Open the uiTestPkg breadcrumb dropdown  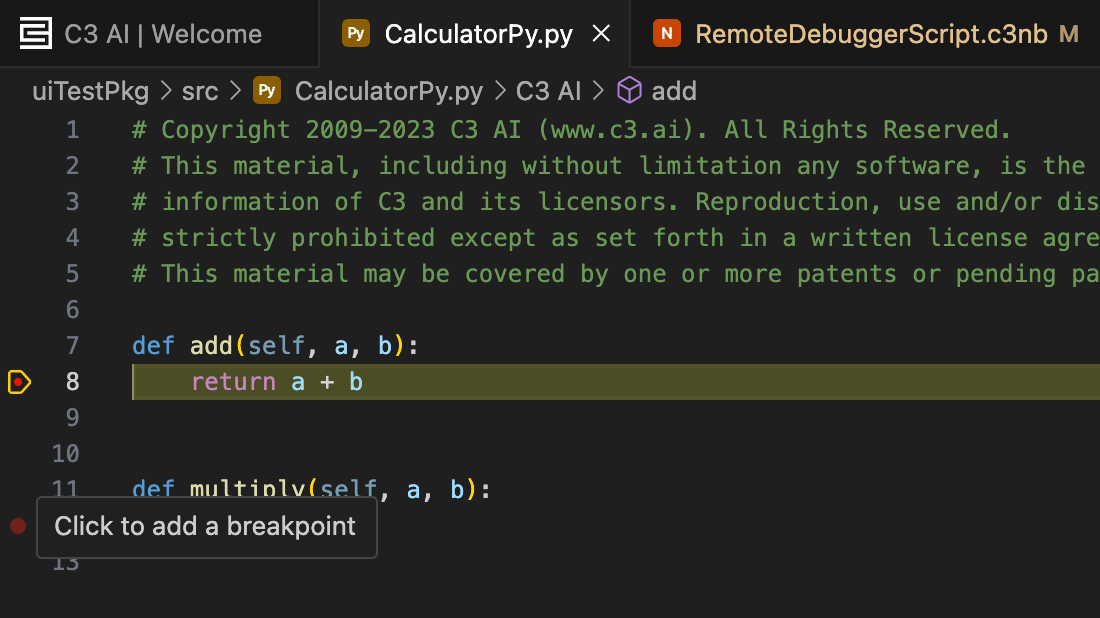tap(90, 91)
